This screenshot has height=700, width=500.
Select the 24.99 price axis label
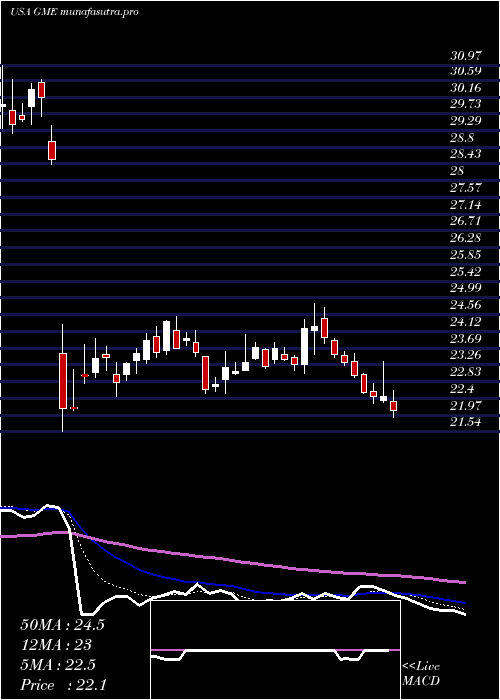466,288
